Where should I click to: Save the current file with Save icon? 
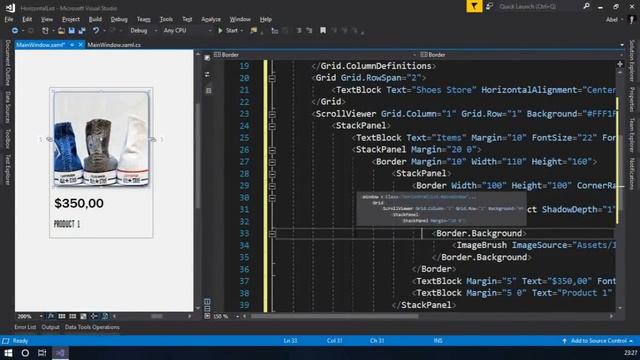[x=71, y=31]
